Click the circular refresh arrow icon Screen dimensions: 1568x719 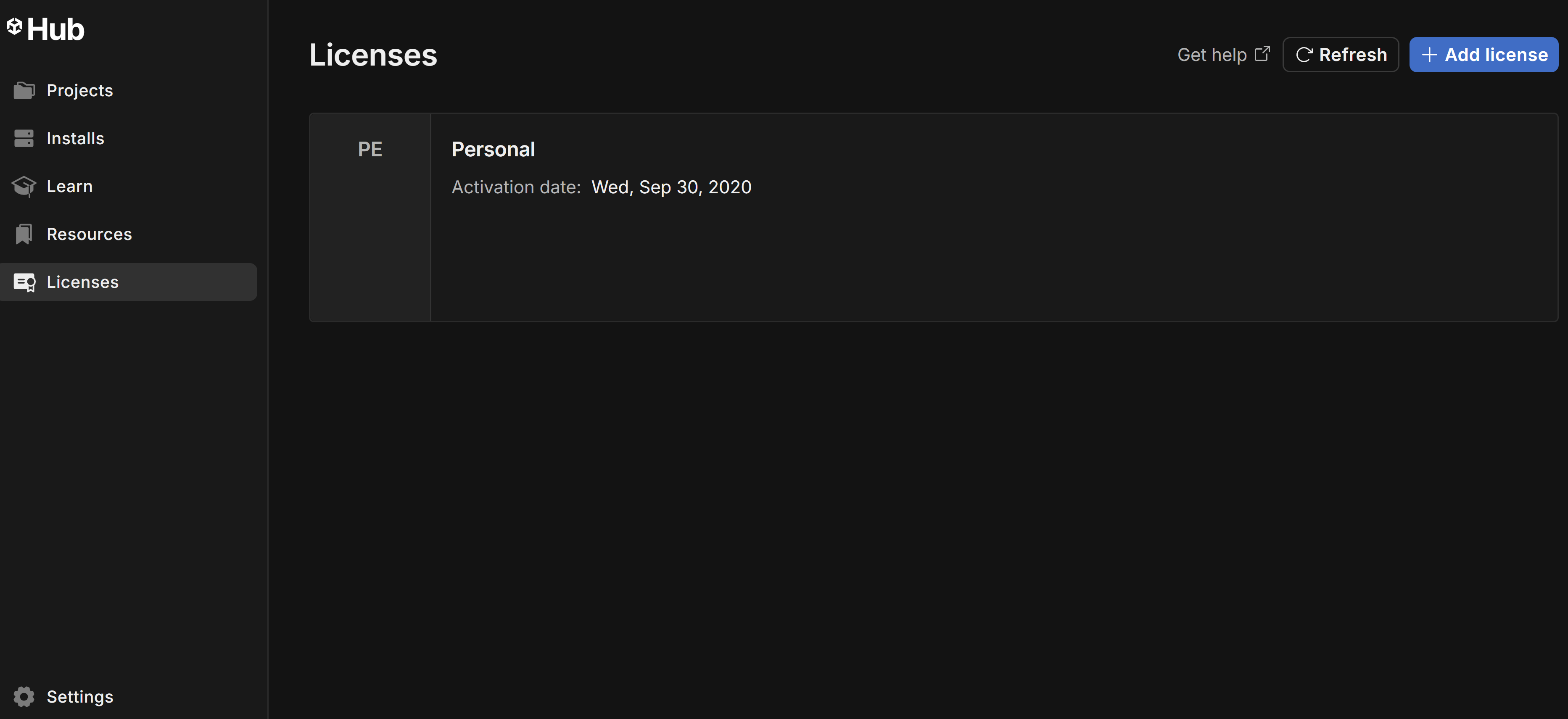pos(1305,54)
